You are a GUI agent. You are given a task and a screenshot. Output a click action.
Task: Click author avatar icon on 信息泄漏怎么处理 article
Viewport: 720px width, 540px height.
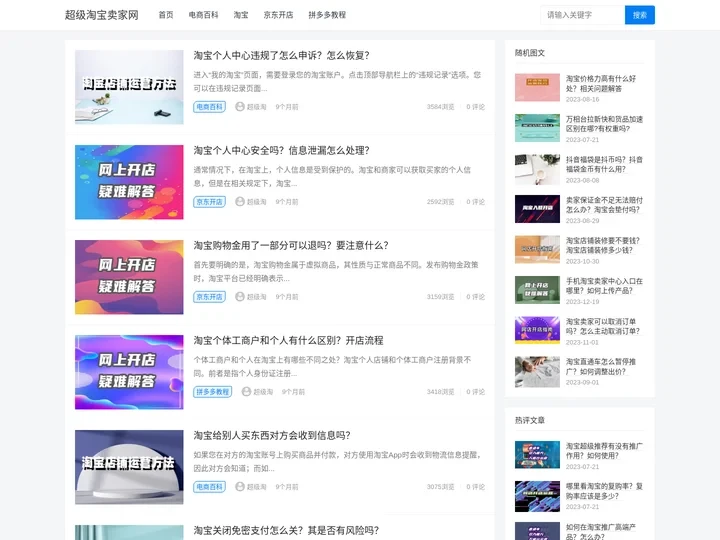tap(240, 202)
